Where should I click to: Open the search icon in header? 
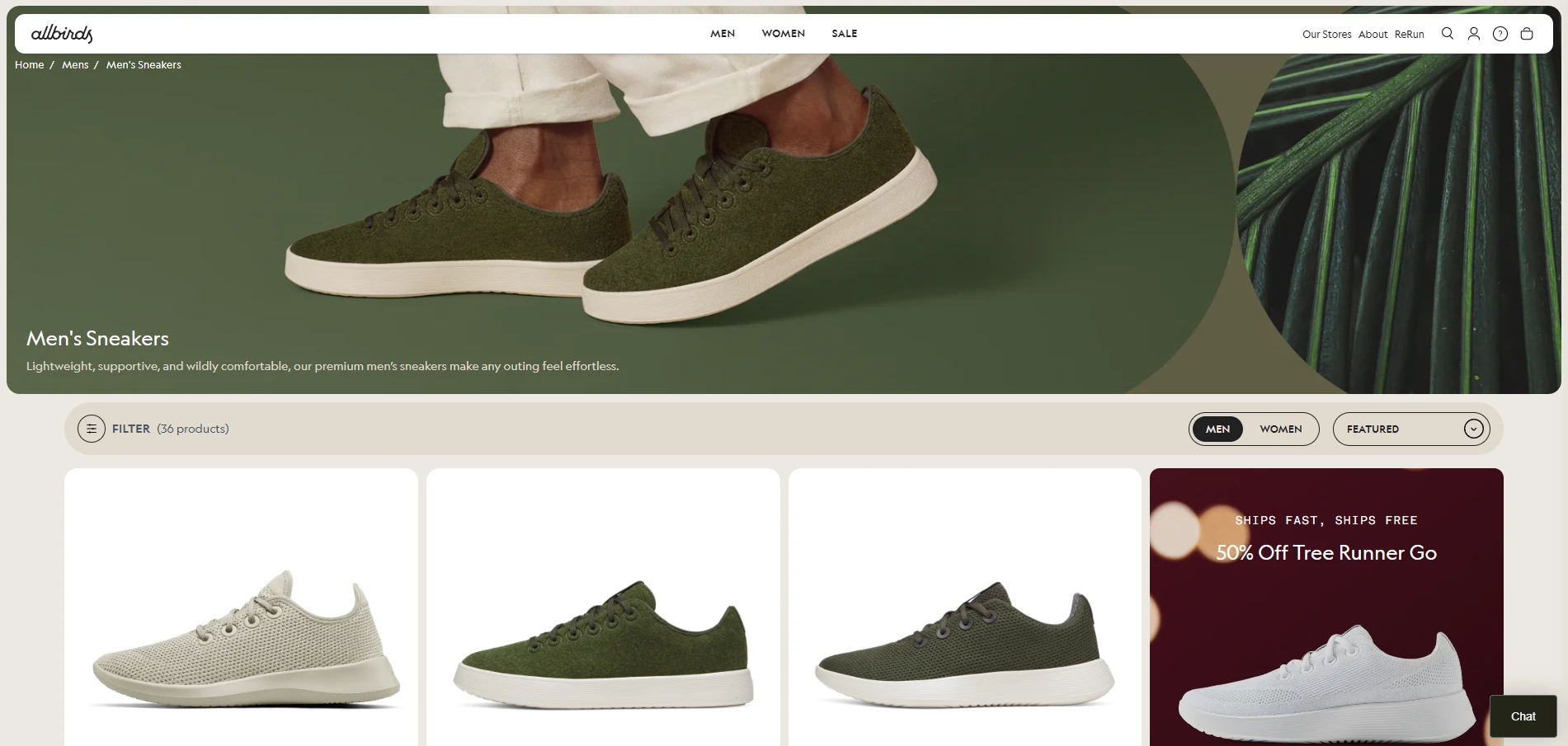point(1447,34)
